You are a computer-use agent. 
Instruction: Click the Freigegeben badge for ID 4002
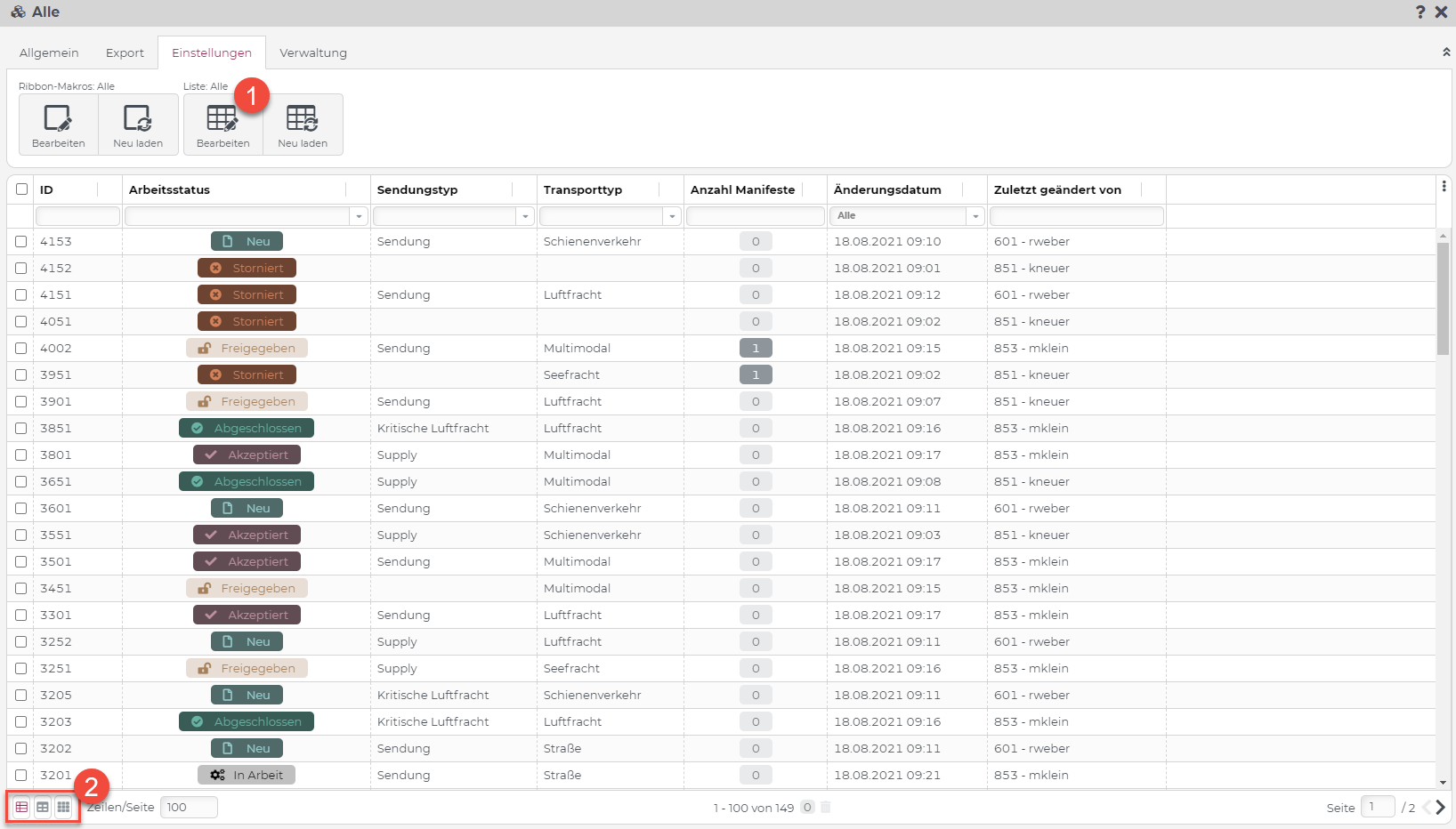pos(247,348)
